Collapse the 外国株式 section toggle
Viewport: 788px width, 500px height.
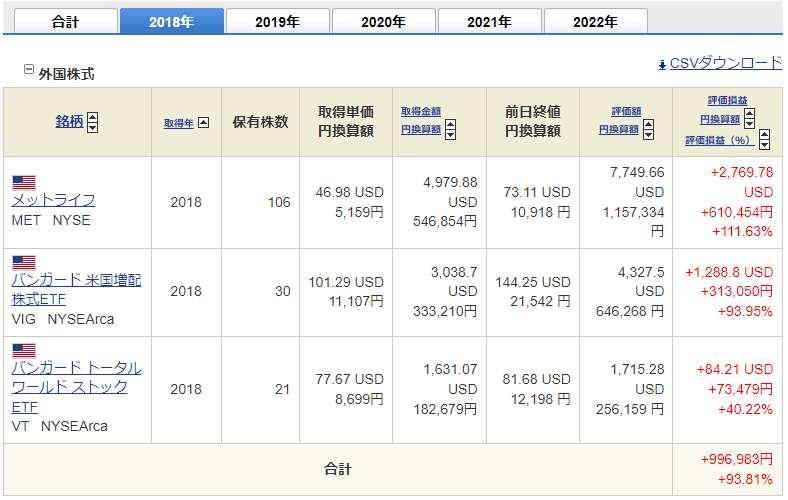[x=29, y=69]
